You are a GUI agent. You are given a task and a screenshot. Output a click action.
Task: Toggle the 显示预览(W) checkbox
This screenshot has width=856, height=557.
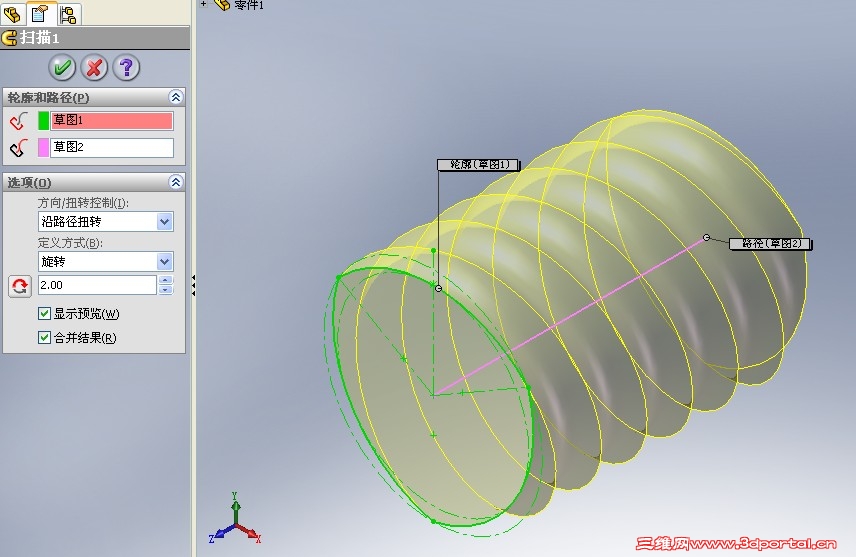coord(44,313)
